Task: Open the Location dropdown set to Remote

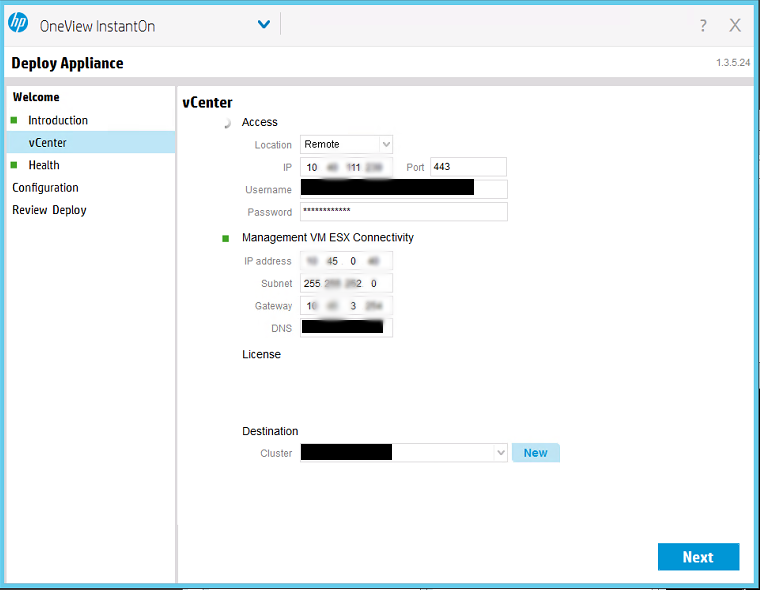Action: click(346, 144)
